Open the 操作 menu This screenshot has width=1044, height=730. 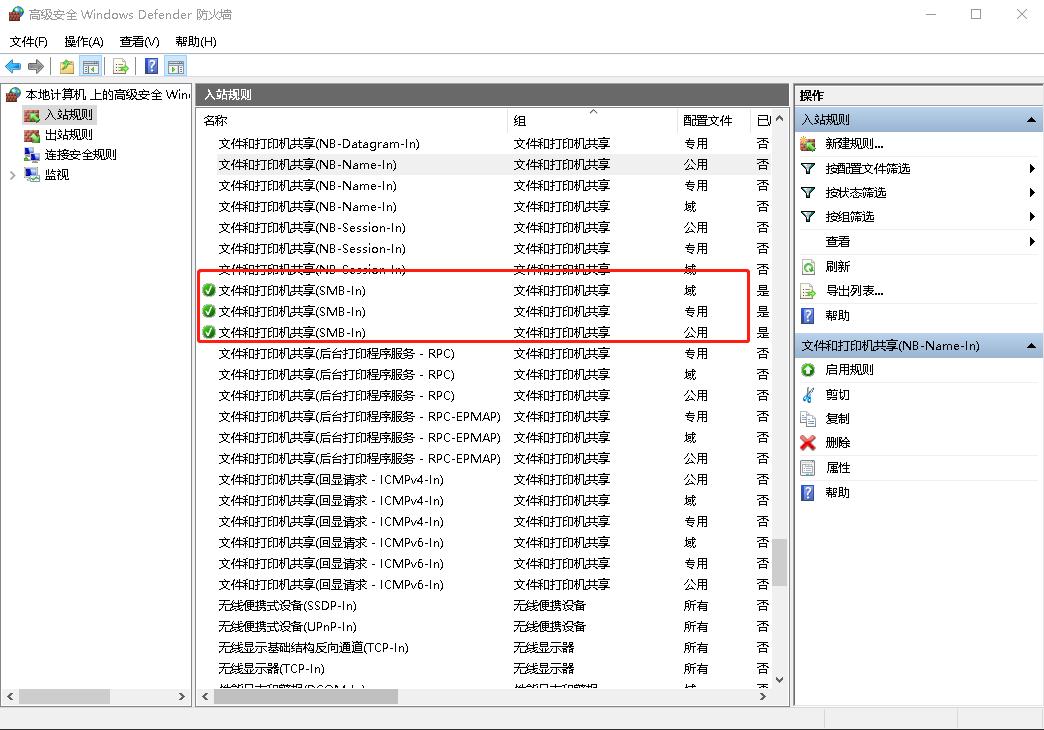pyautogui.click(x=84, y=42)
